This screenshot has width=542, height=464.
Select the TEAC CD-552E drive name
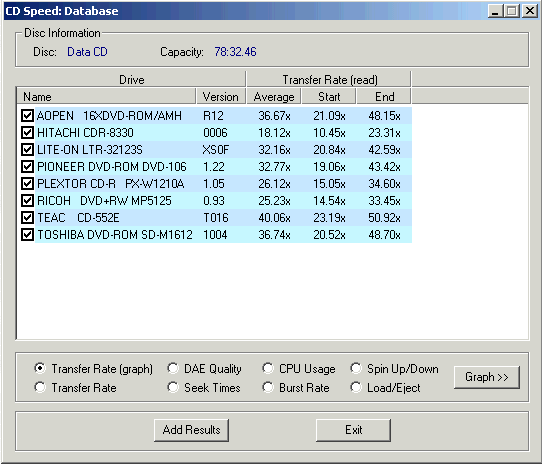pyautogui.click(x=78, y=217)
